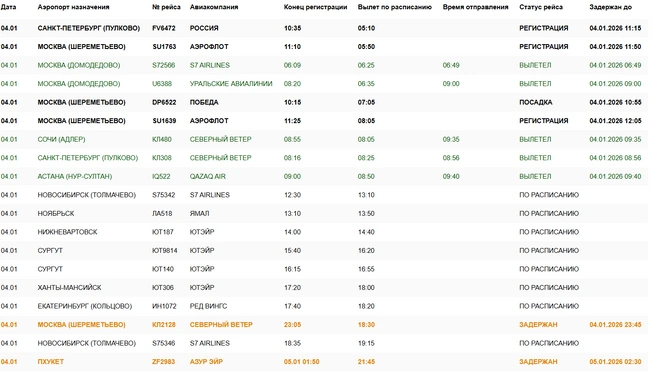Click the 'Статус рейса' column header

coord(541,7)
